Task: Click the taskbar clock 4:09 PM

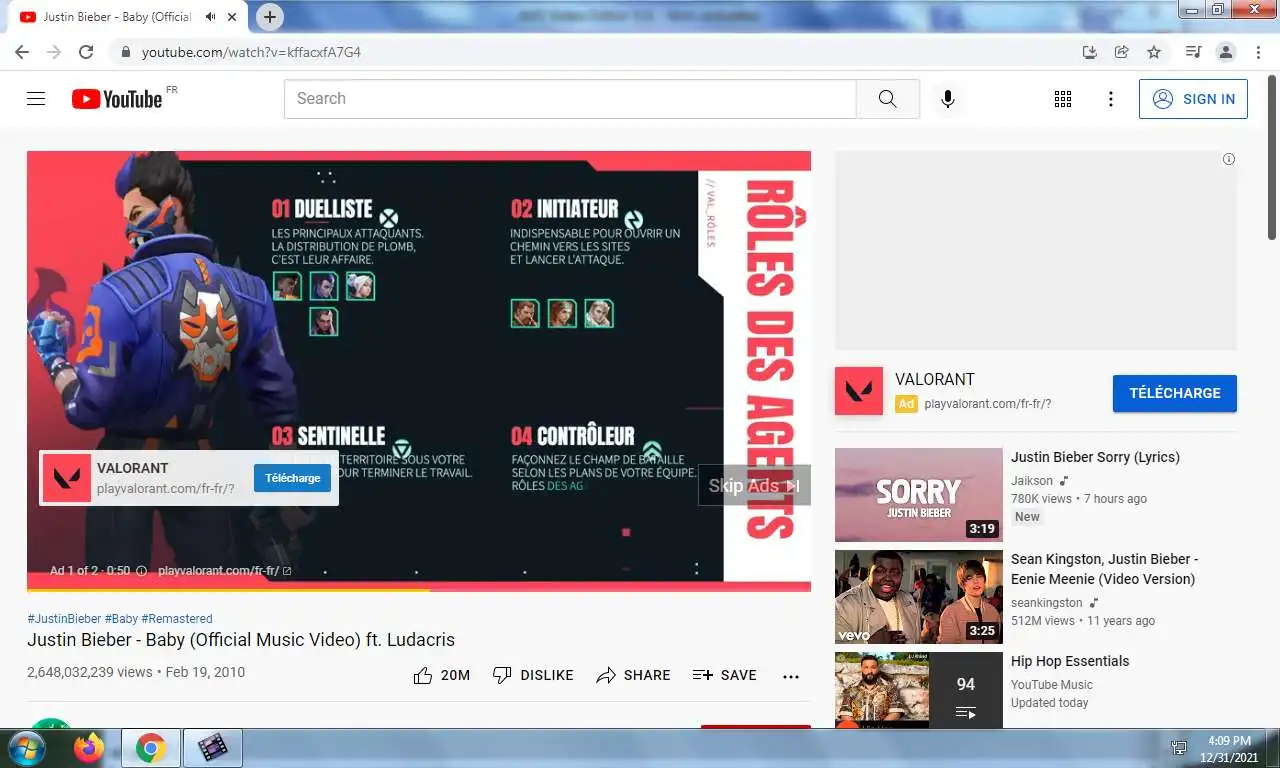Action: 1229,741
